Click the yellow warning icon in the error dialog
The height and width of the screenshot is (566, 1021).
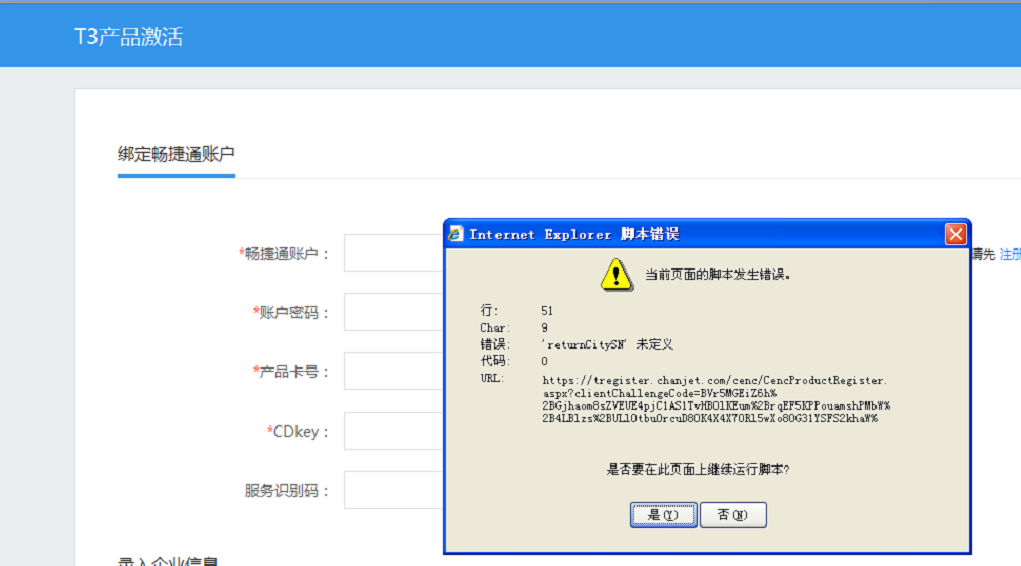click(x=616, y=274)
